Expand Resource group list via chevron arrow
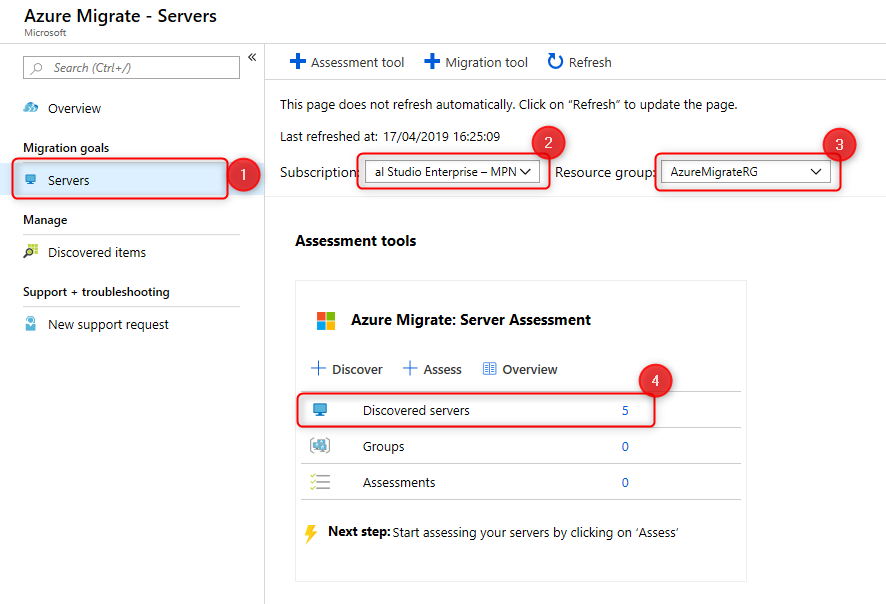 point(816,172)
